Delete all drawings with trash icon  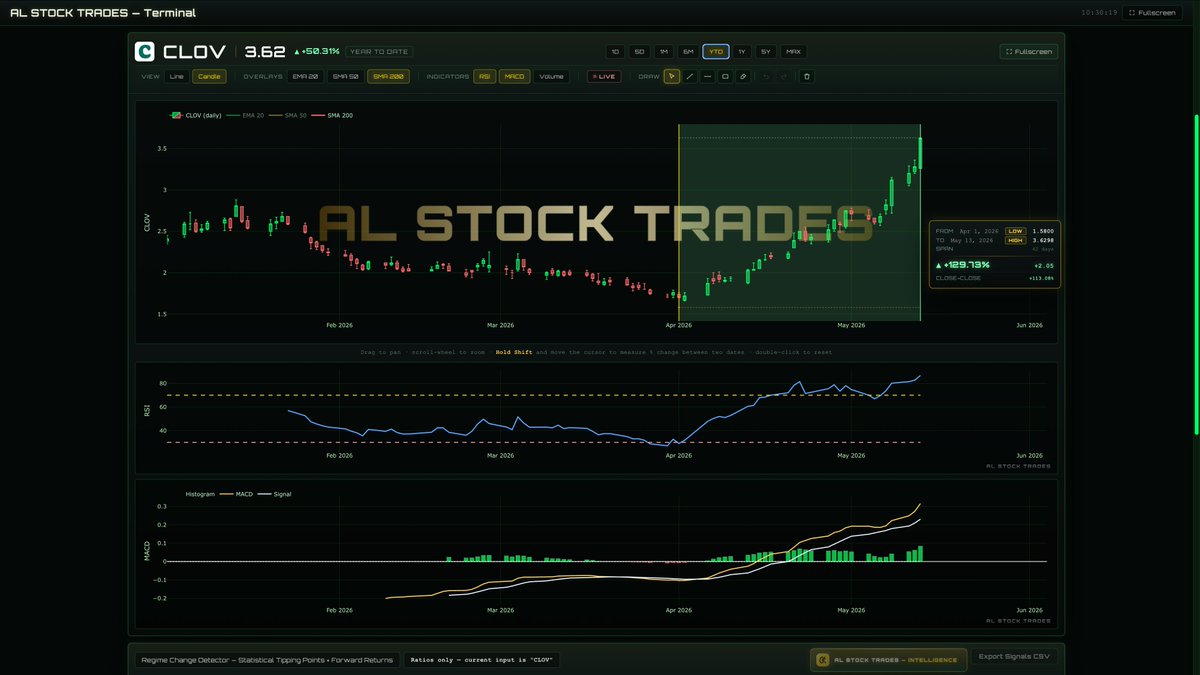[x=807, y=76]
